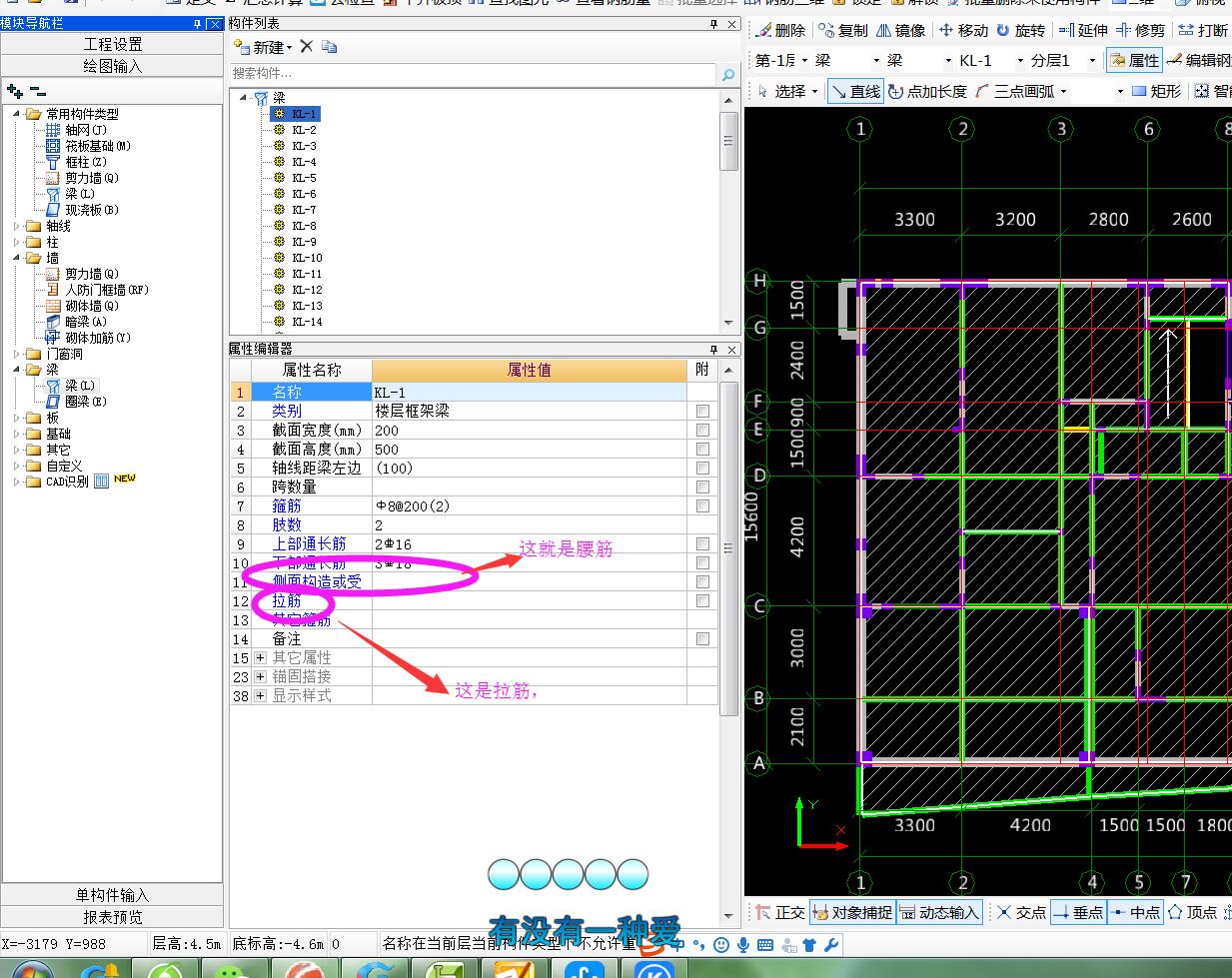The width and height of the screenshot is (1232, 978).
Task: Choose the Point Add Length (点加长度) tool
Action: click(928, 91)
